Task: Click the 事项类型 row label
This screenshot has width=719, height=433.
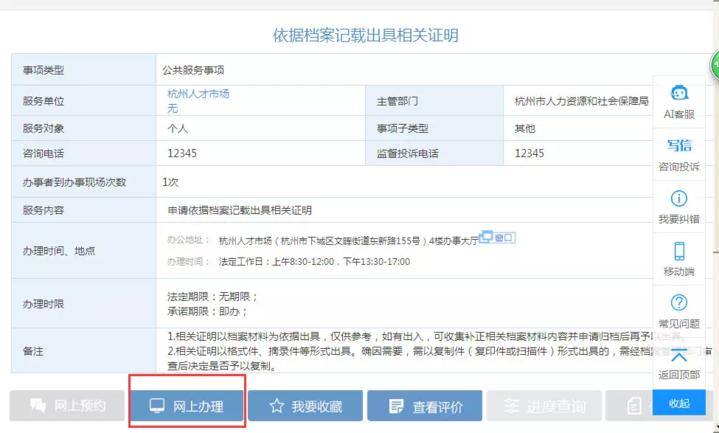Action: click(44, 70)
